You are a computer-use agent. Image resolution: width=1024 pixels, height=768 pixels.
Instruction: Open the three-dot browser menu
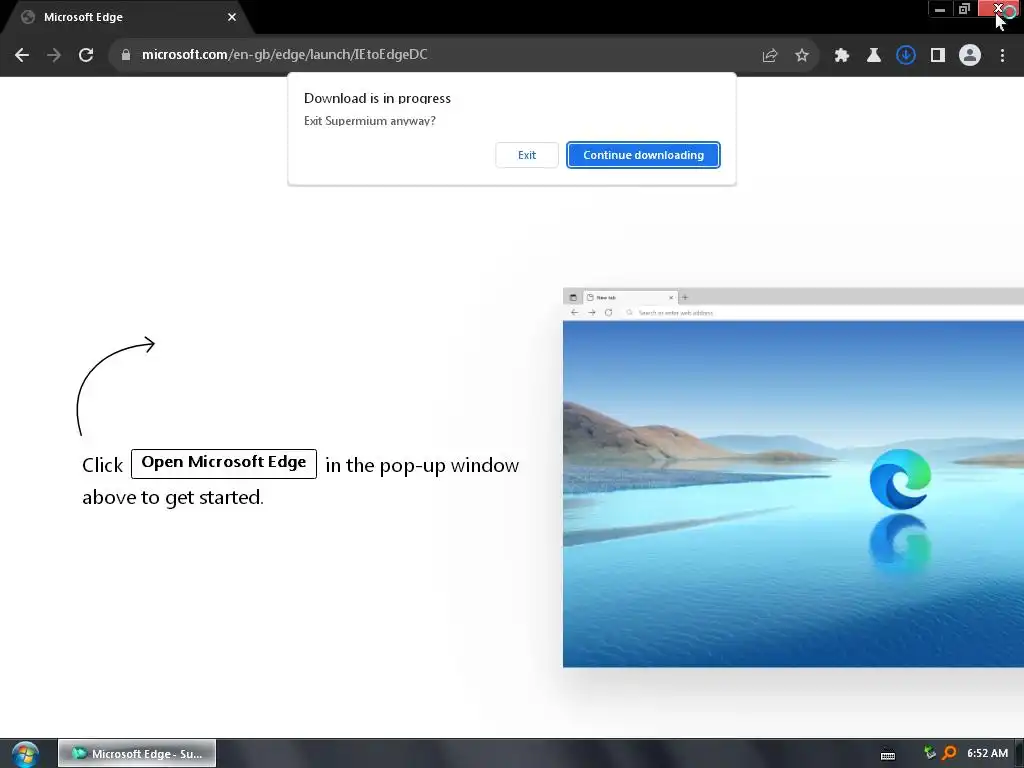tap(1002, 56)
